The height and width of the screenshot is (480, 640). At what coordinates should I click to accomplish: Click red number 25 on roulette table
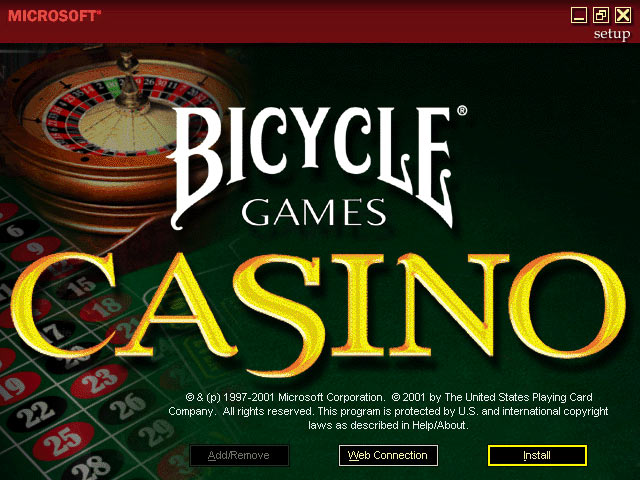click(x=64, y=441)
